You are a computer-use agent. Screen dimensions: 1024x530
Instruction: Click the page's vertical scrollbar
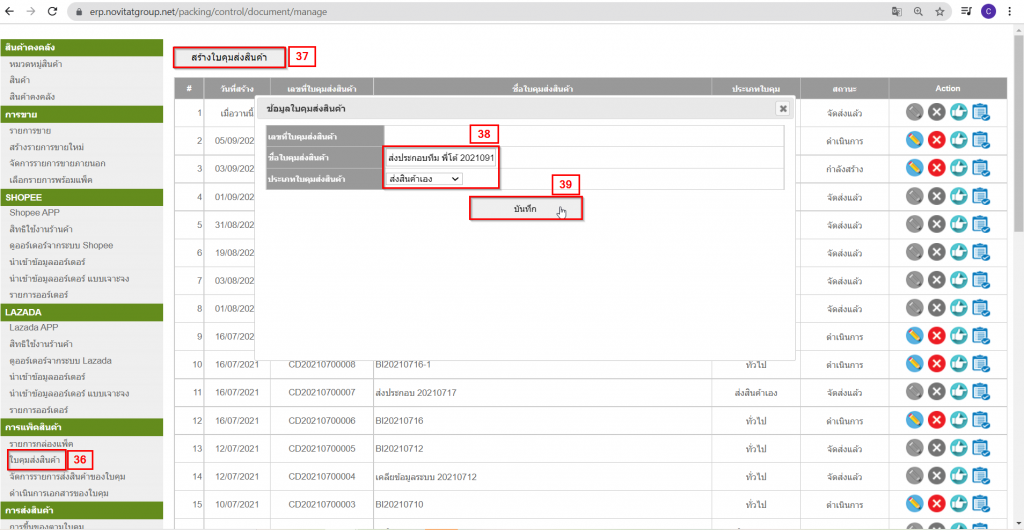[1017, 150]
